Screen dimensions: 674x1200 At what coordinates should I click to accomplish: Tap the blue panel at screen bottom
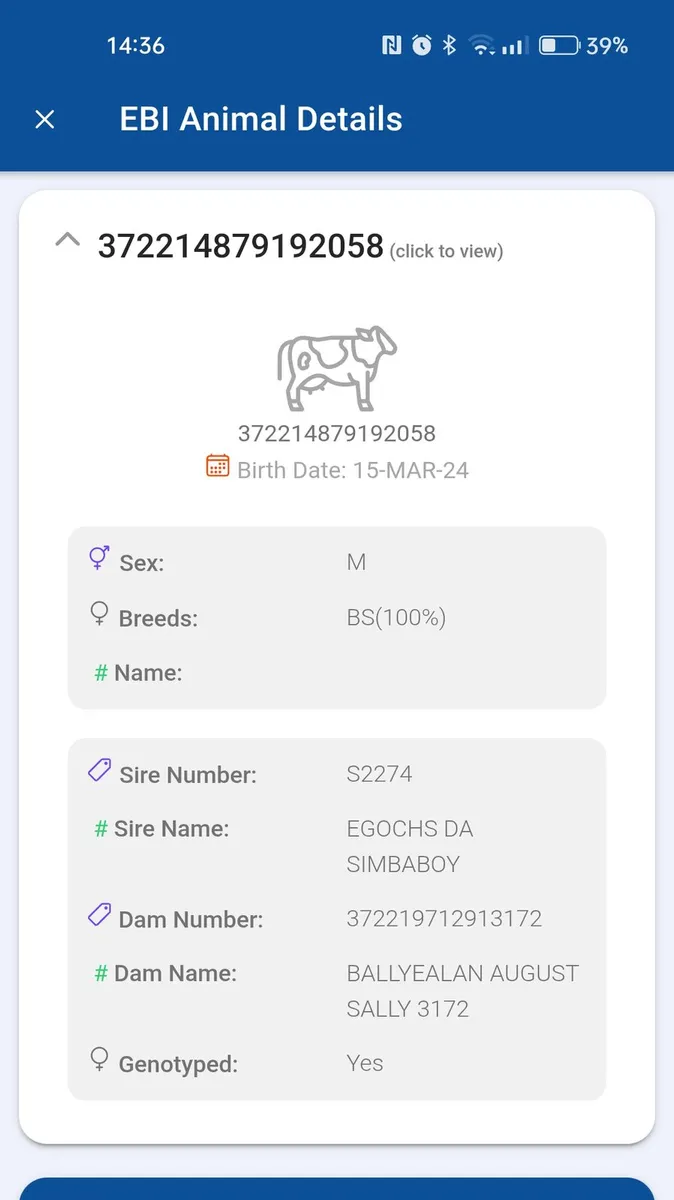pos(337,1188)
